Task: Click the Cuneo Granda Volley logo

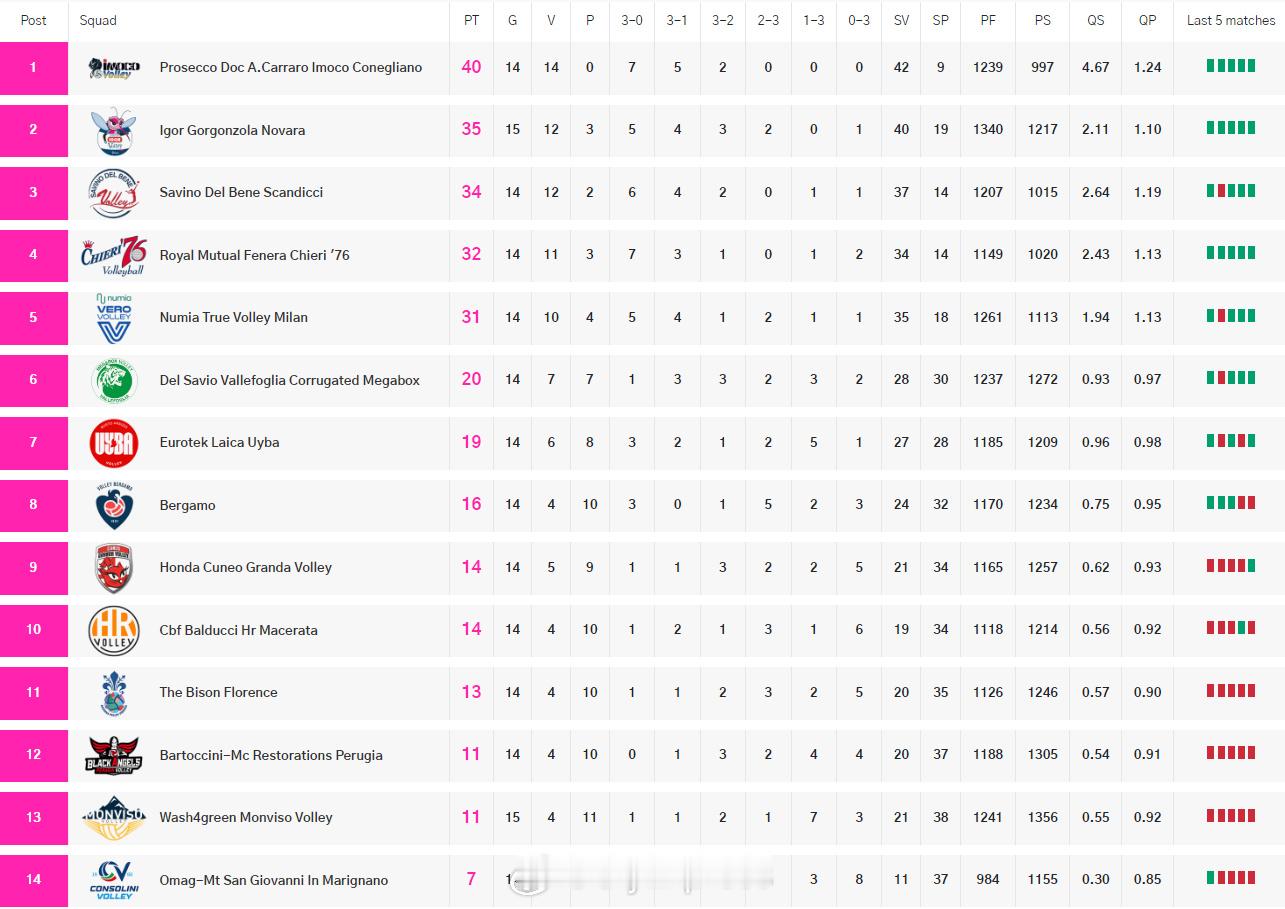Action: click(x=114, y=568)
